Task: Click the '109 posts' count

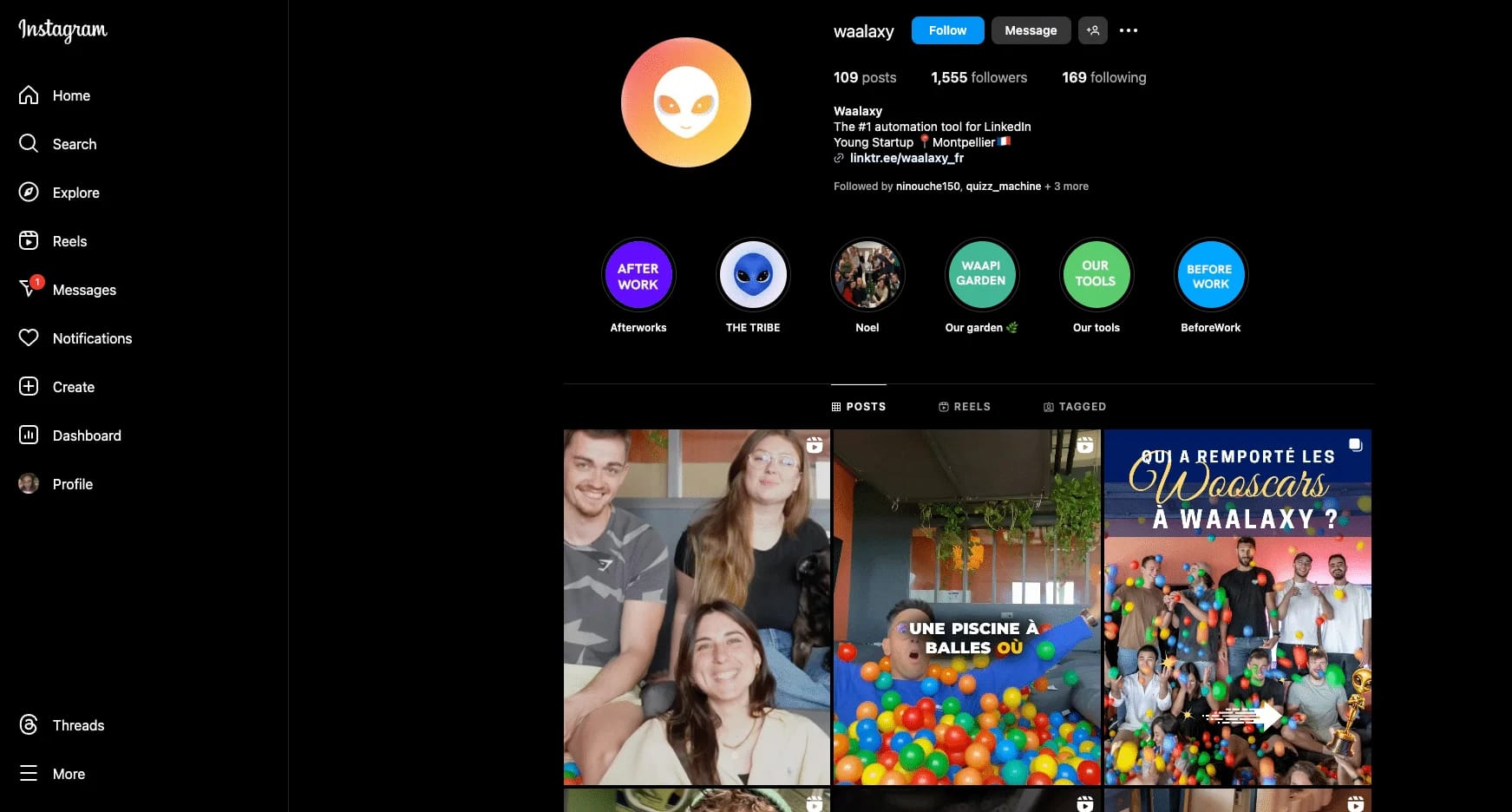Action: point(865,77)
